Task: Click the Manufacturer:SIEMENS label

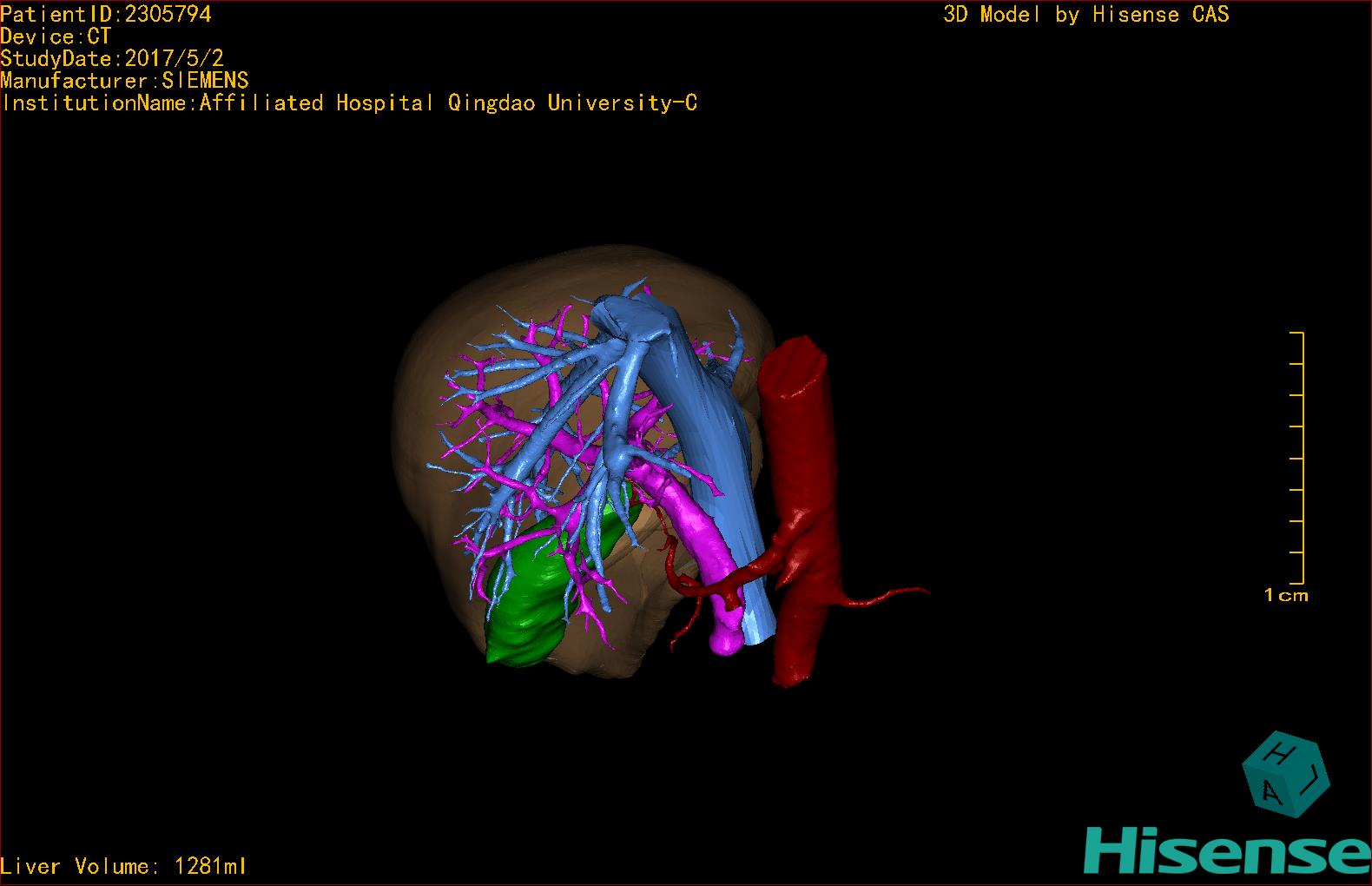Action: click(x=125, y=81)
